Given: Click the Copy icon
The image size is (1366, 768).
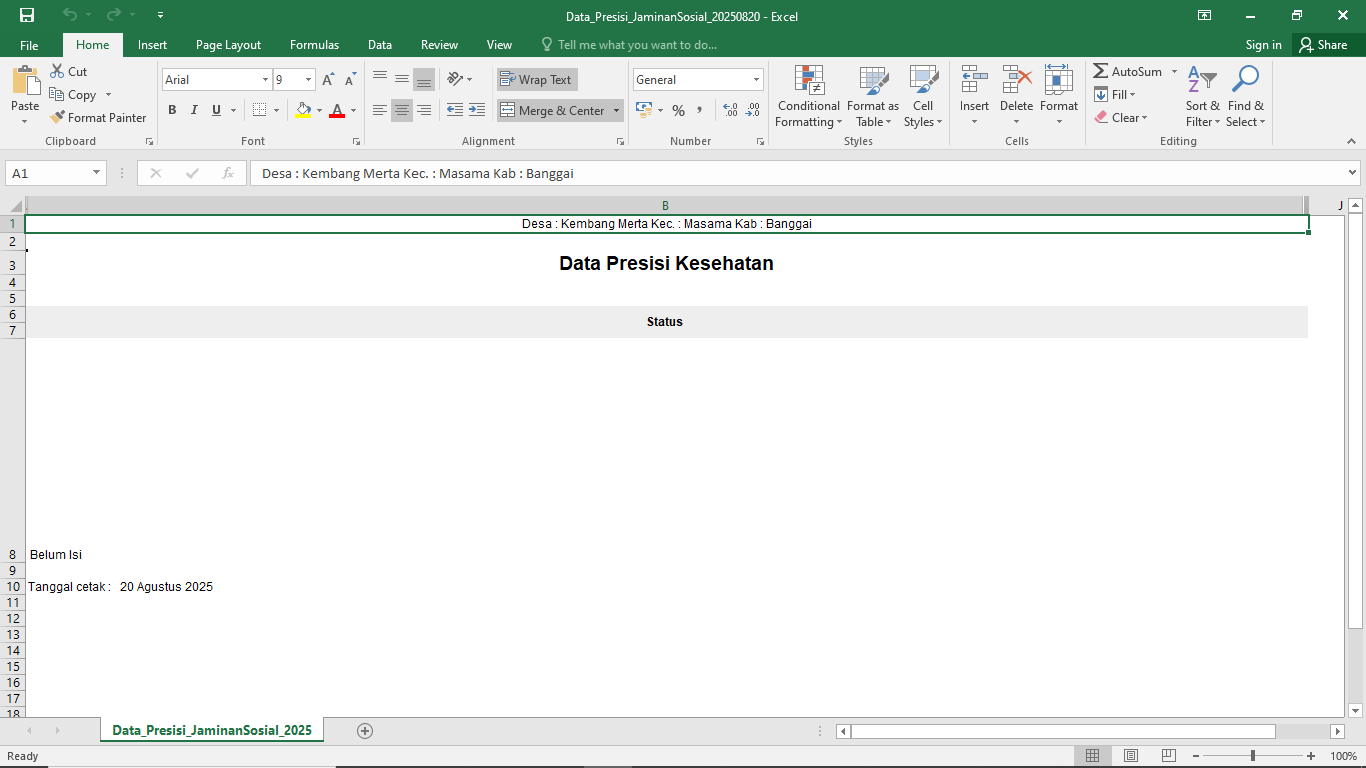Looking at the screenshot, I should coord(58,95).
